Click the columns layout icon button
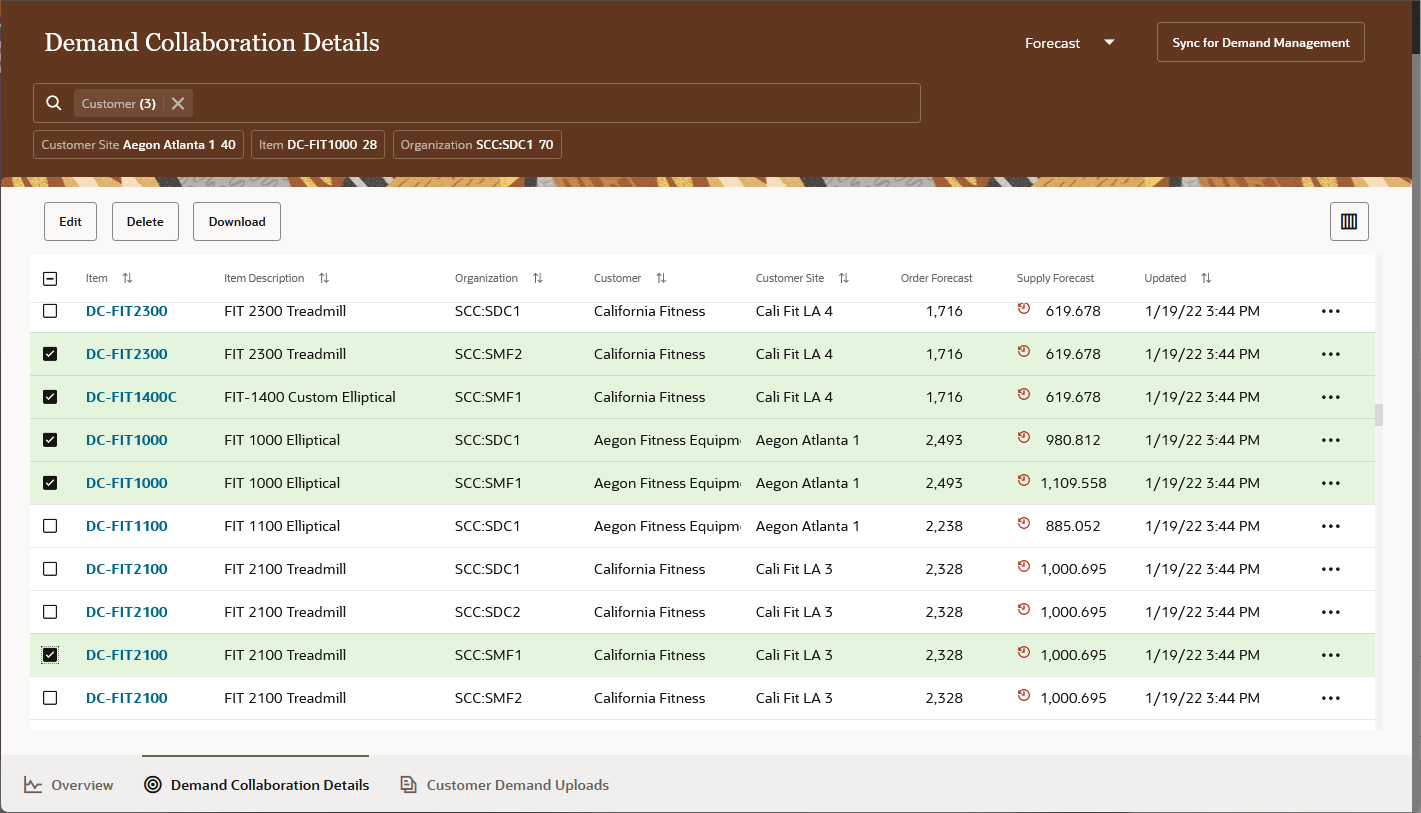1421x813 pixels. coord(1348,221)
